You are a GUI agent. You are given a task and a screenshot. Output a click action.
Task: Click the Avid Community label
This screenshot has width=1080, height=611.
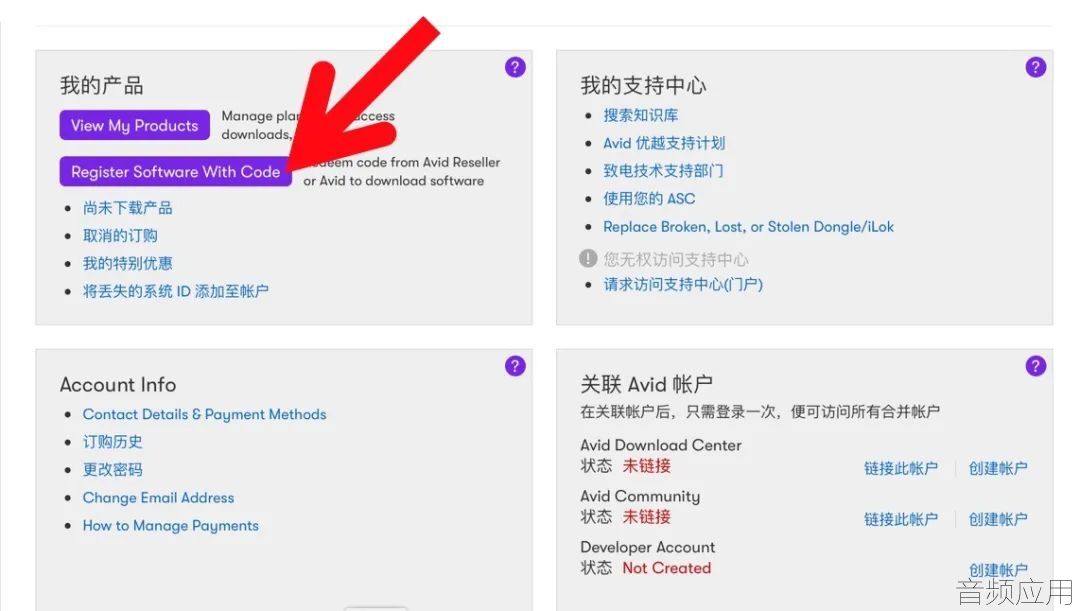(x=640, y=496)
